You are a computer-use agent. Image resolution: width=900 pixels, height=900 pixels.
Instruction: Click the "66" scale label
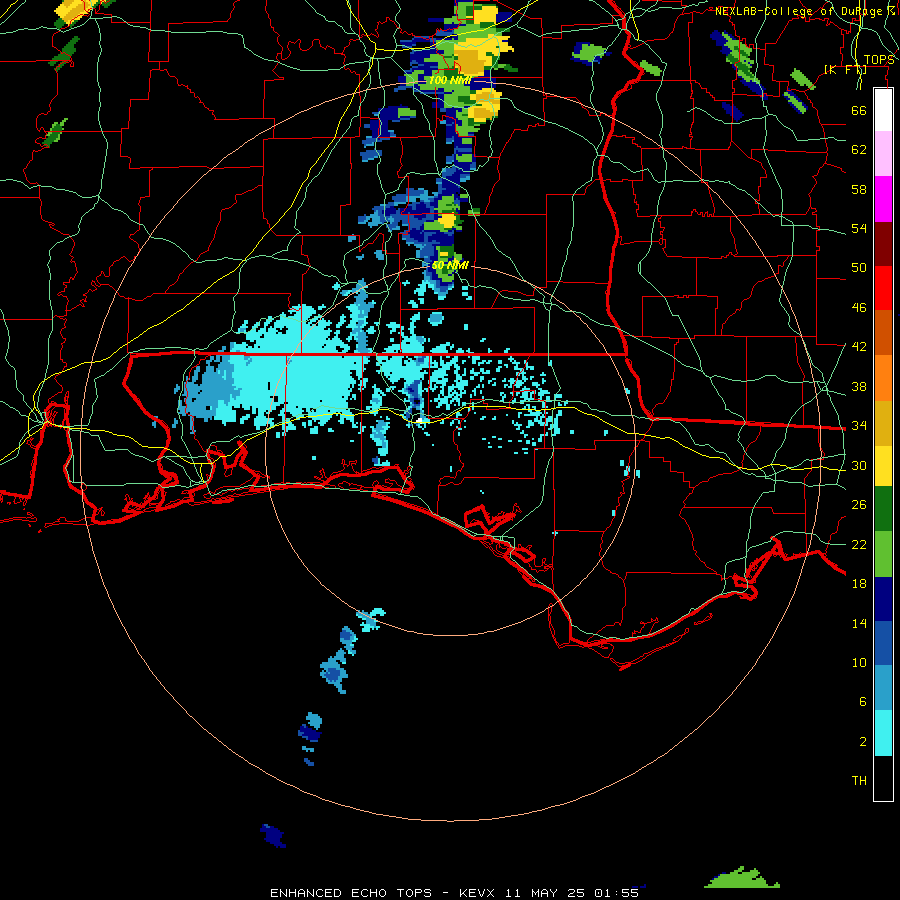[x=859, y=110]
